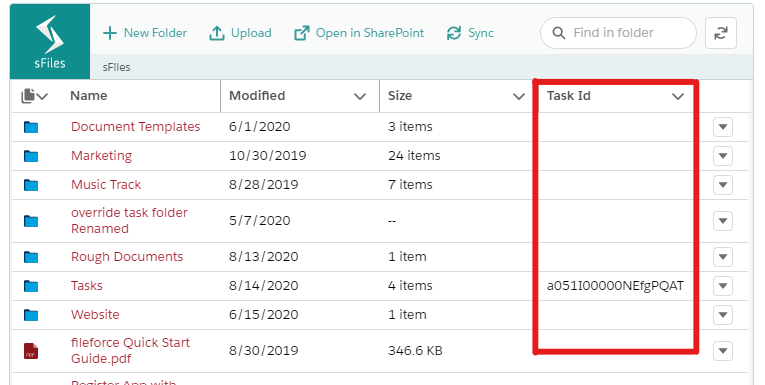Open actions menu for Document Templates row
Viewport: 765px width, 385px height.
pyautogui.click(x=723, y=127)
